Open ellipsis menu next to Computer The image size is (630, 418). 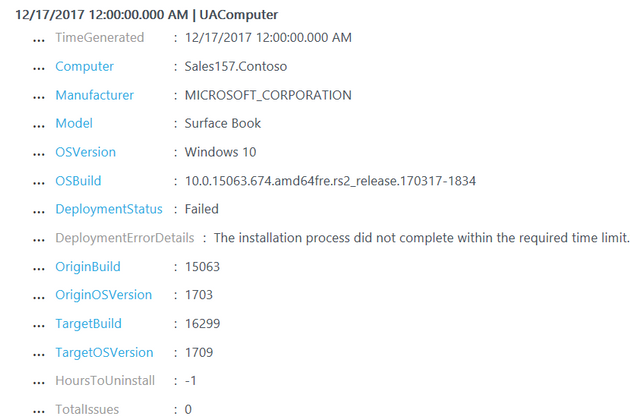pos(39,69)
